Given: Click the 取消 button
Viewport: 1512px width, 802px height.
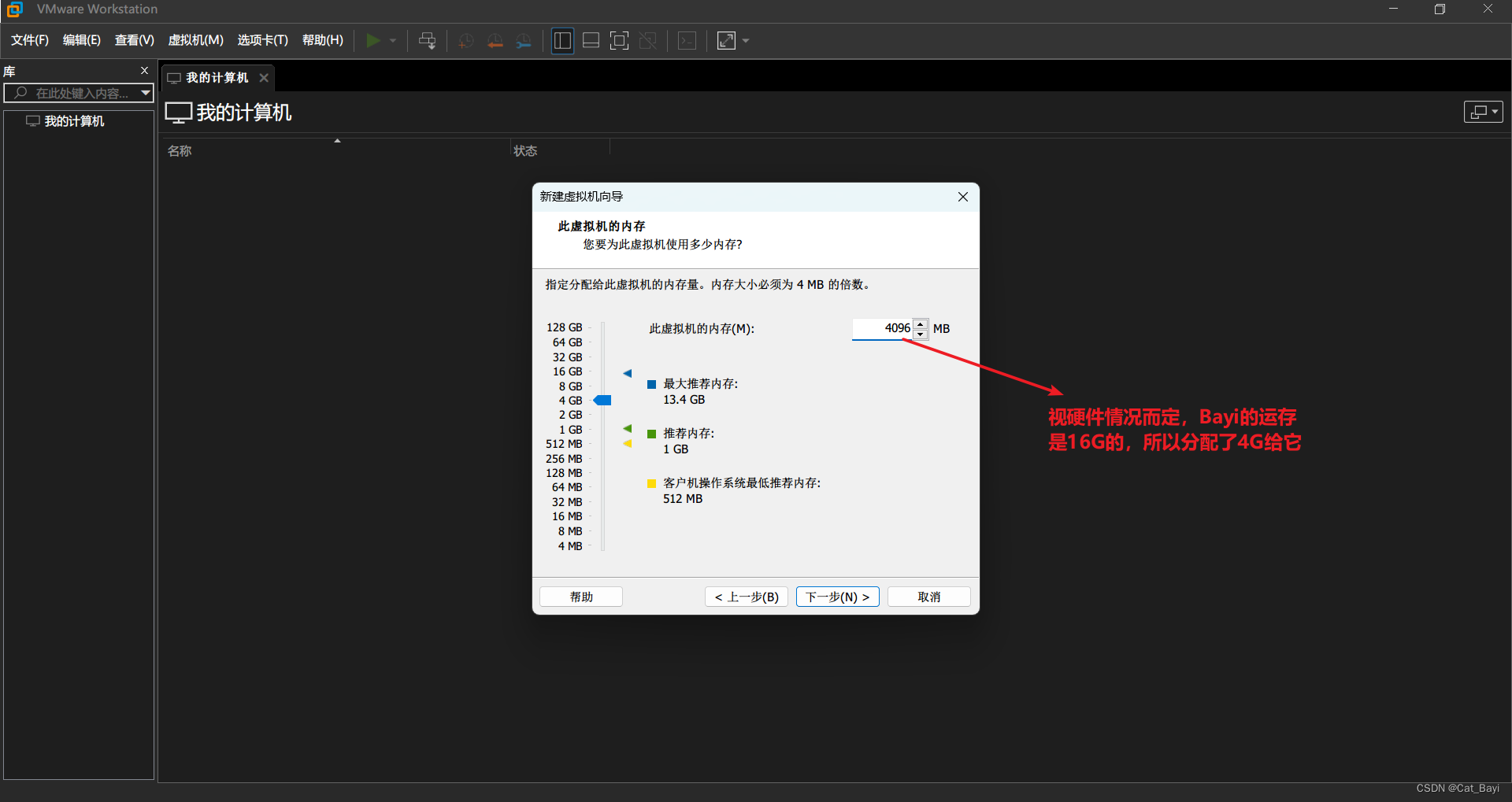Looking at the screenshot, I should click(x=929, y=597).
